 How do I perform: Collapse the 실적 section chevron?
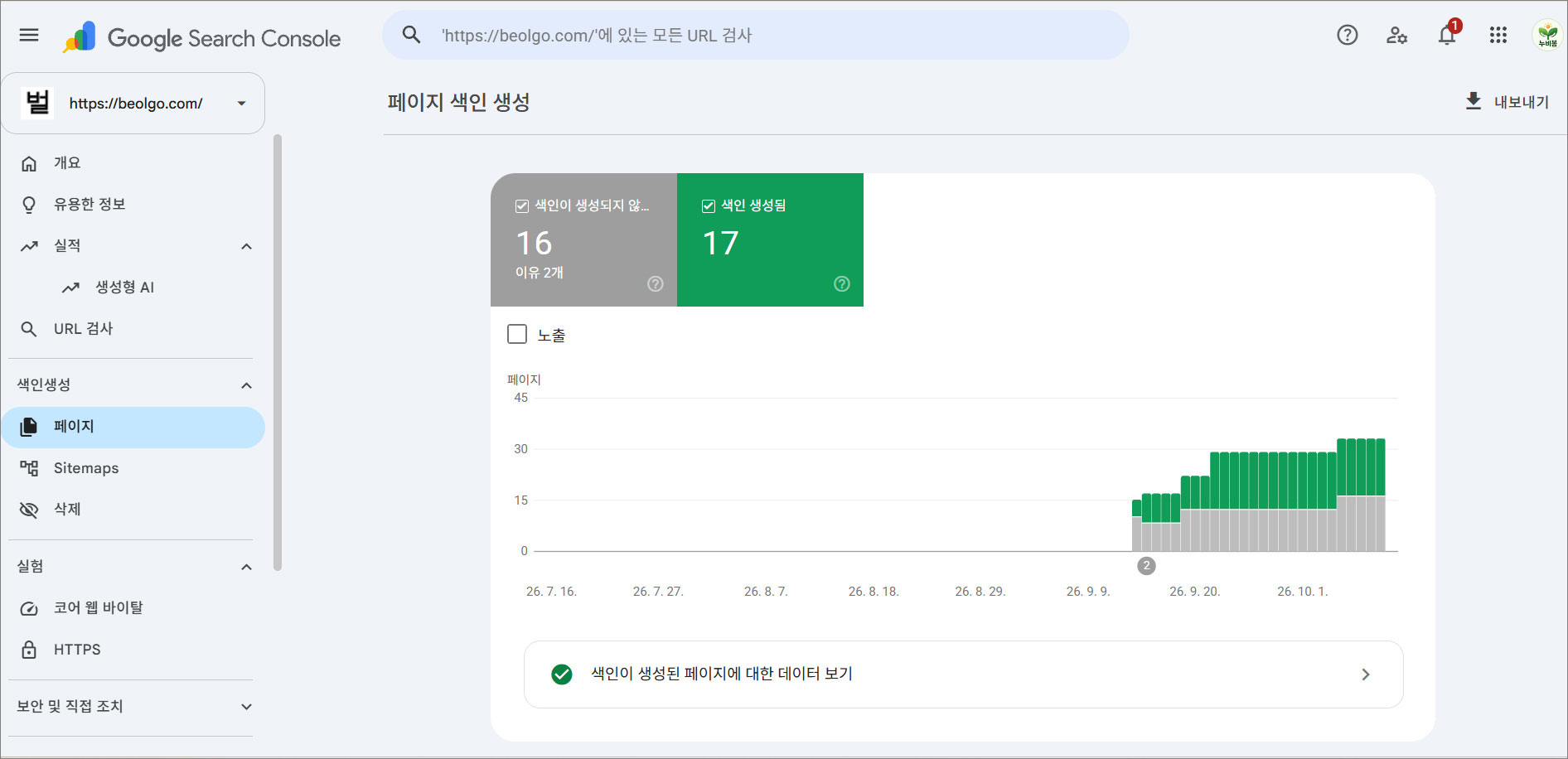point(246,246)
